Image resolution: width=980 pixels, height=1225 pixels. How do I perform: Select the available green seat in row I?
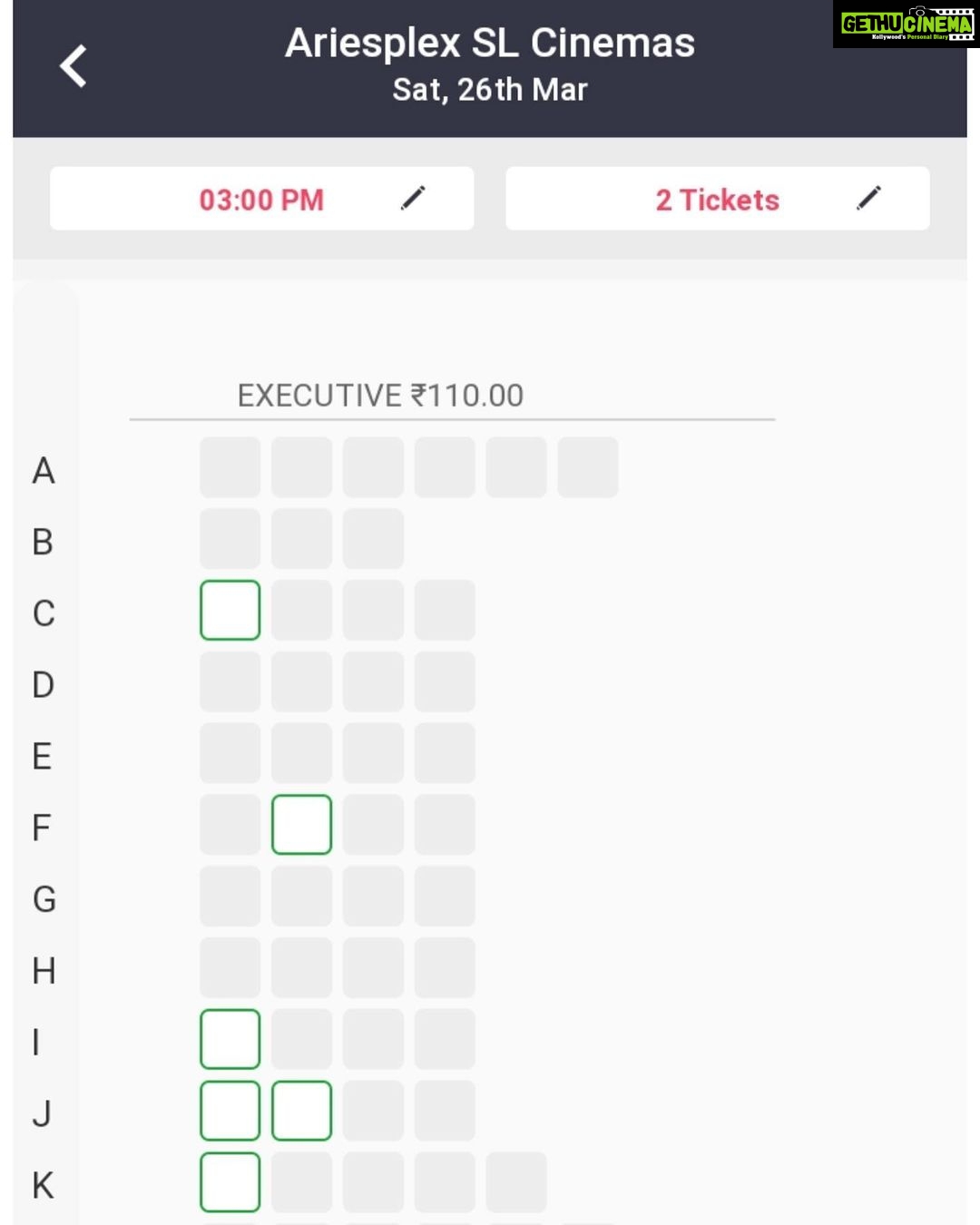tap(230, 1039)
